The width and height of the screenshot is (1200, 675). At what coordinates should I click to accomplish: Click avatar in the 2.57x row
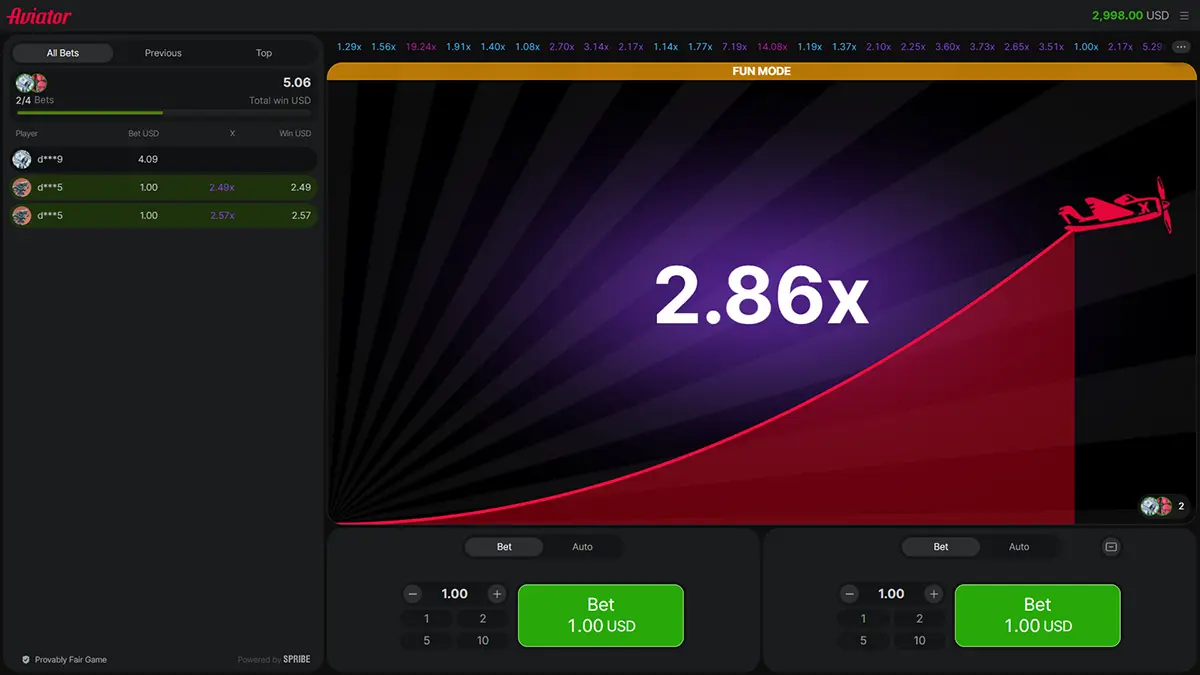(22, 215)
